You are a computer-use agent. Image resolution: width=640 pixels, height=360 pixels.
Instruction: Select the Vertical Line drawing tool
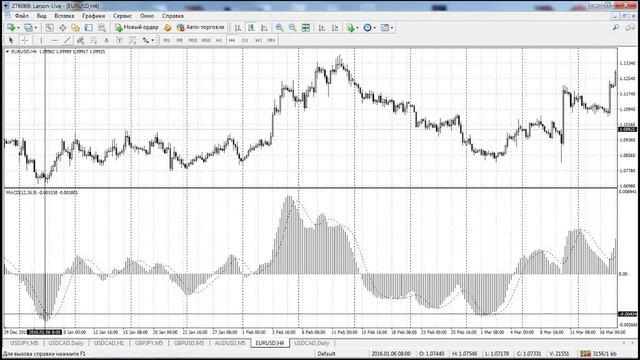coord(41,40)
